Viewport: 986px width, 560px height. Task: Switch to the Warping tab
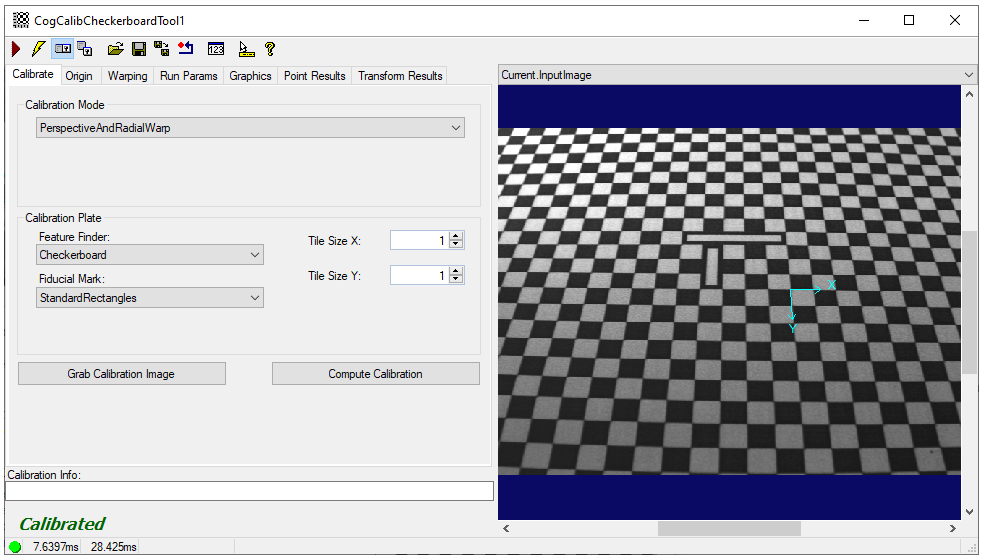[x=127, y=76]
